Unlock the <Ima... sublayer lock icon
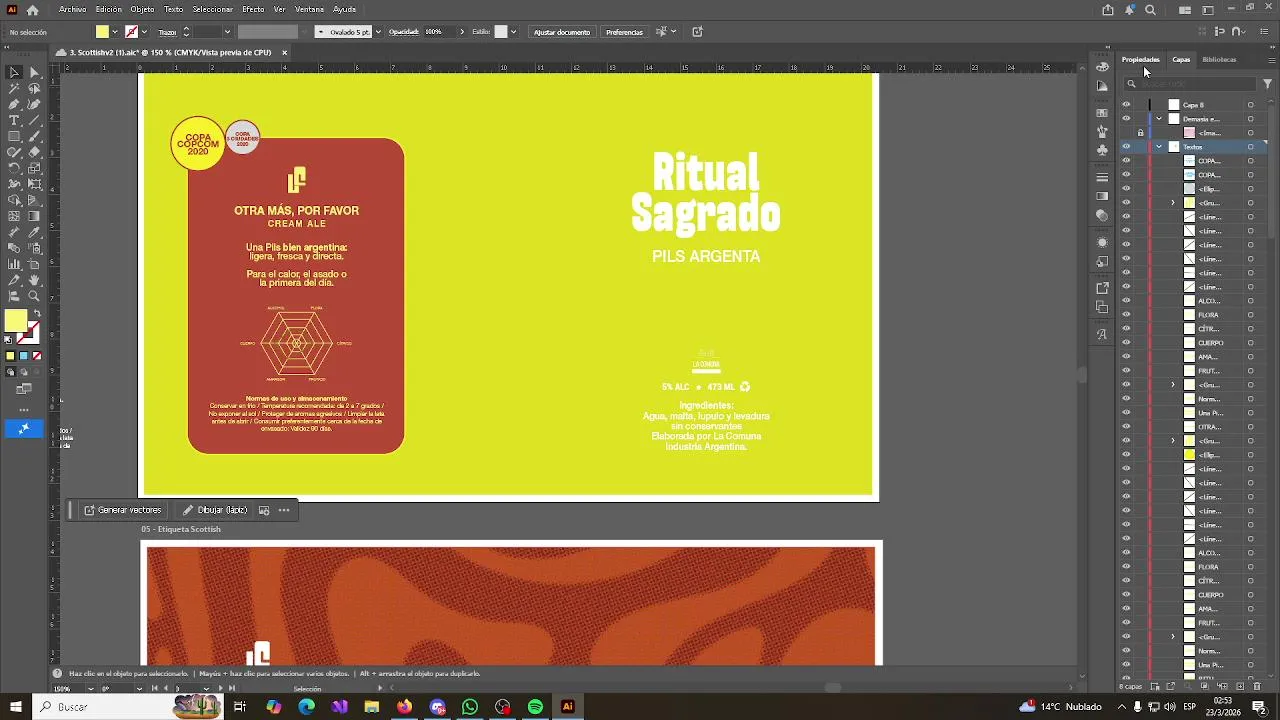1280x720 pixels. click(1140, 133)
